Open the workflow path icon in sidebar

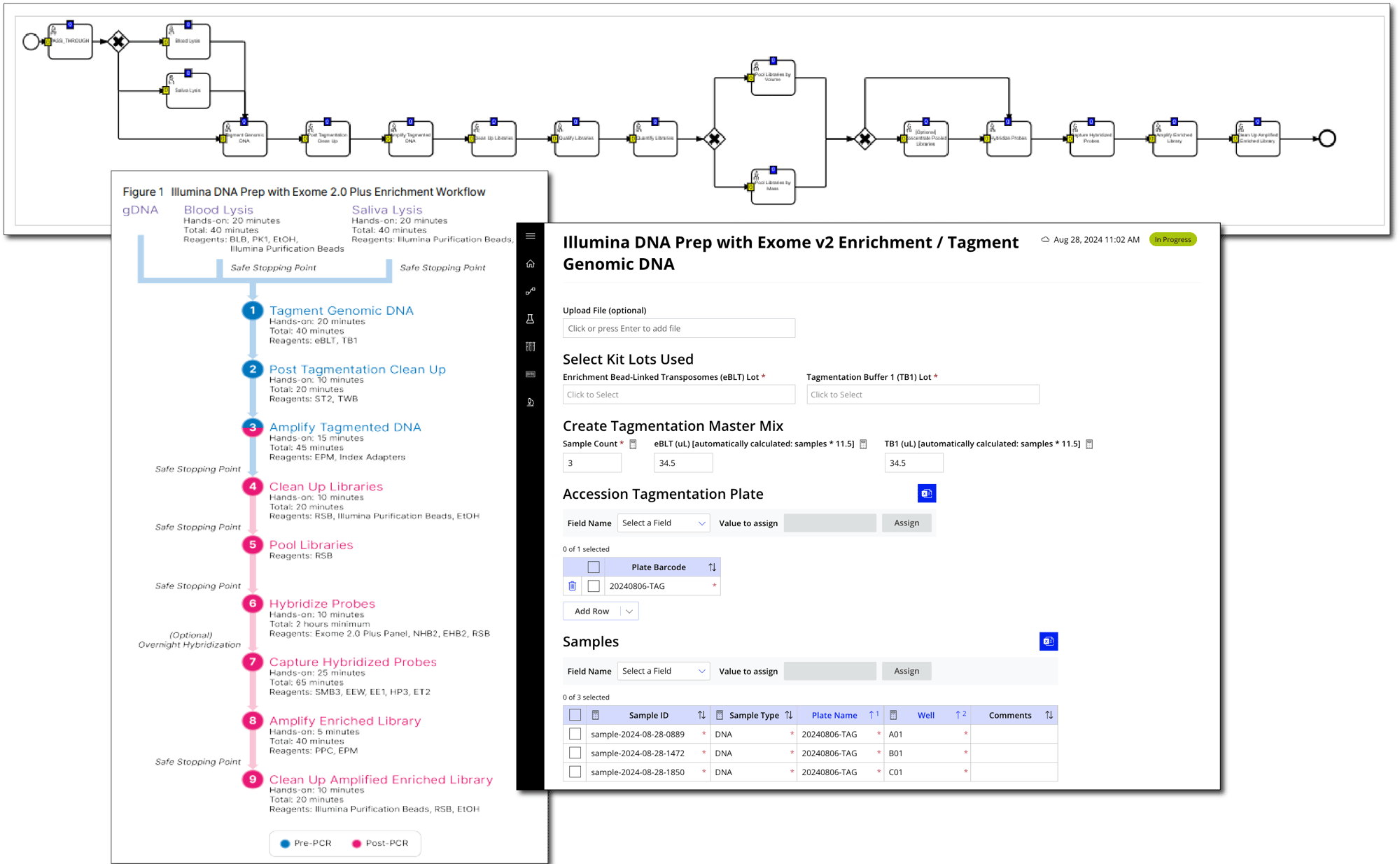[531, 291]
